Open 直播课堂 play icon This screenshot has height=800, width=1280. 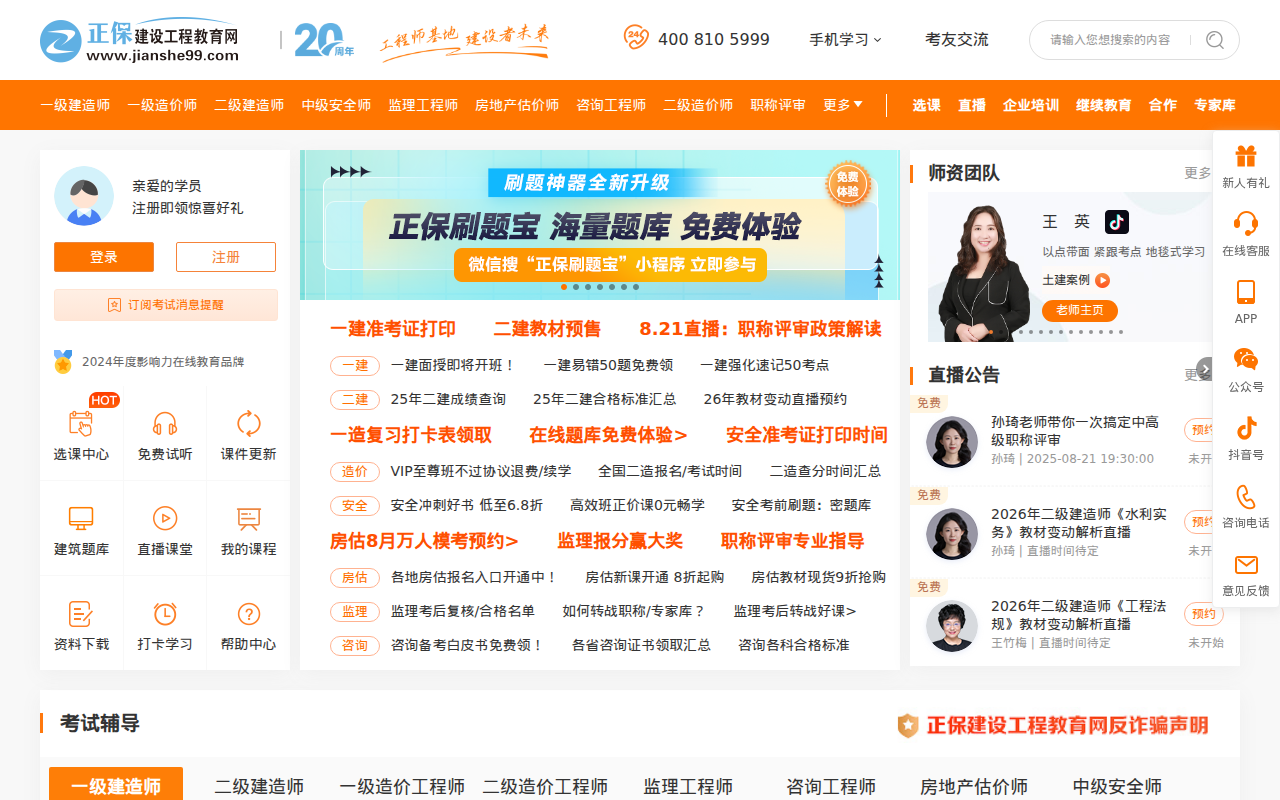pos(165,518)
